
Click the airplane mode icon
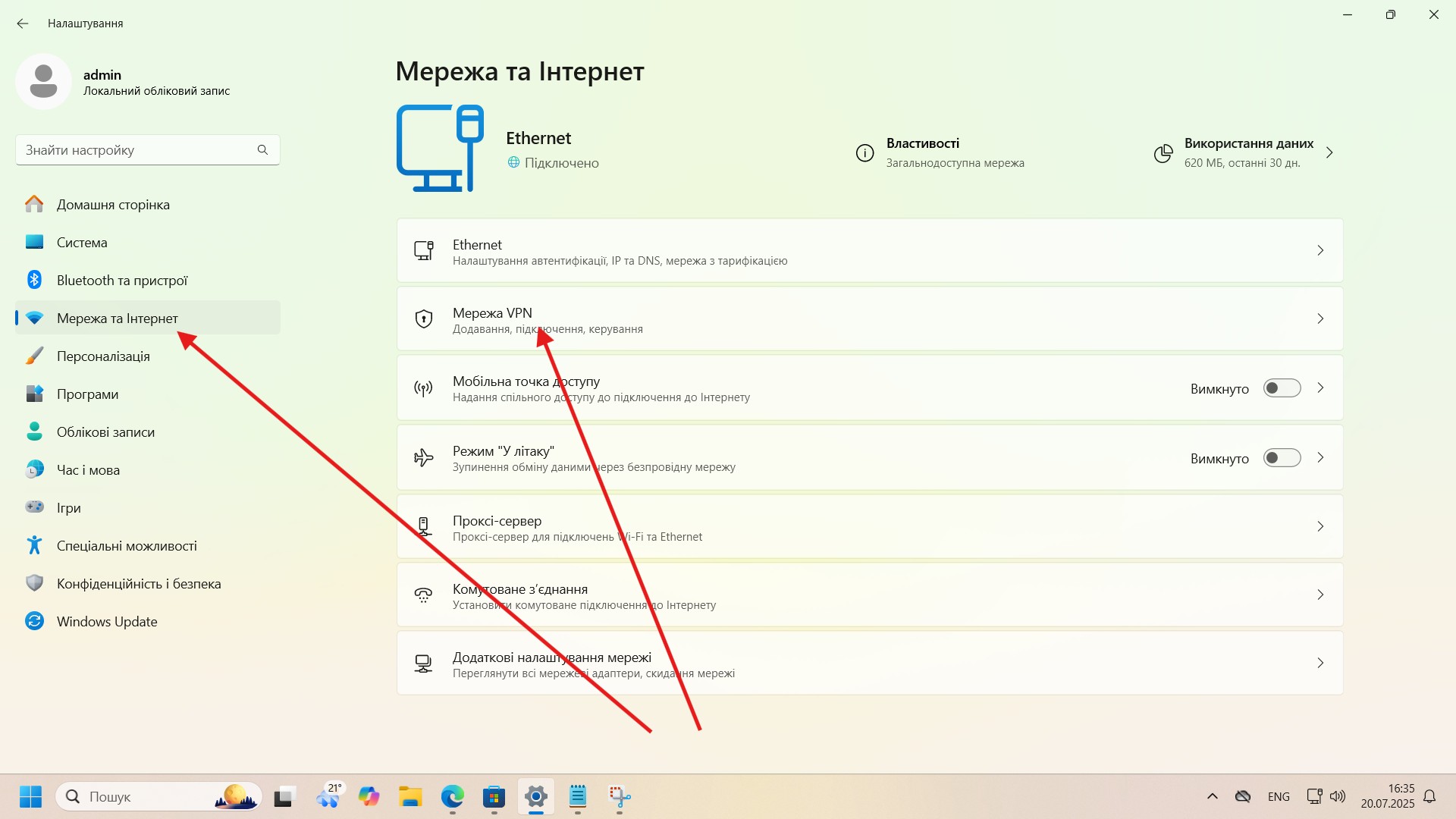pyautogui.click(x=424, y=458)
